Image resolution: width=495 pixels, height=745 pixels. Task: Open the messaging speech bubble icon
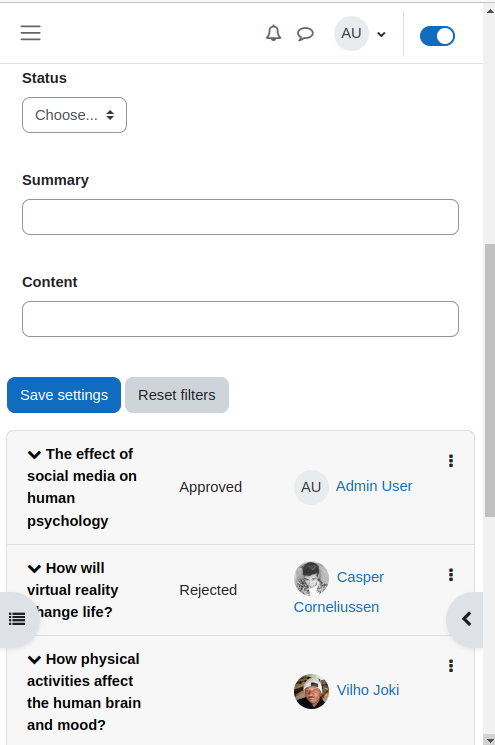[x=305, y=34]
